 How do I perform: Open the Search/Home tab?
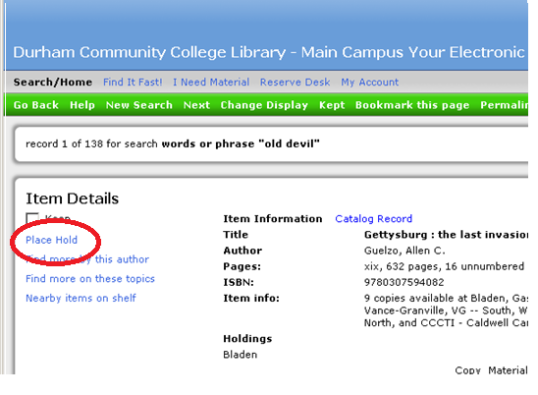(x=52, y=82)
